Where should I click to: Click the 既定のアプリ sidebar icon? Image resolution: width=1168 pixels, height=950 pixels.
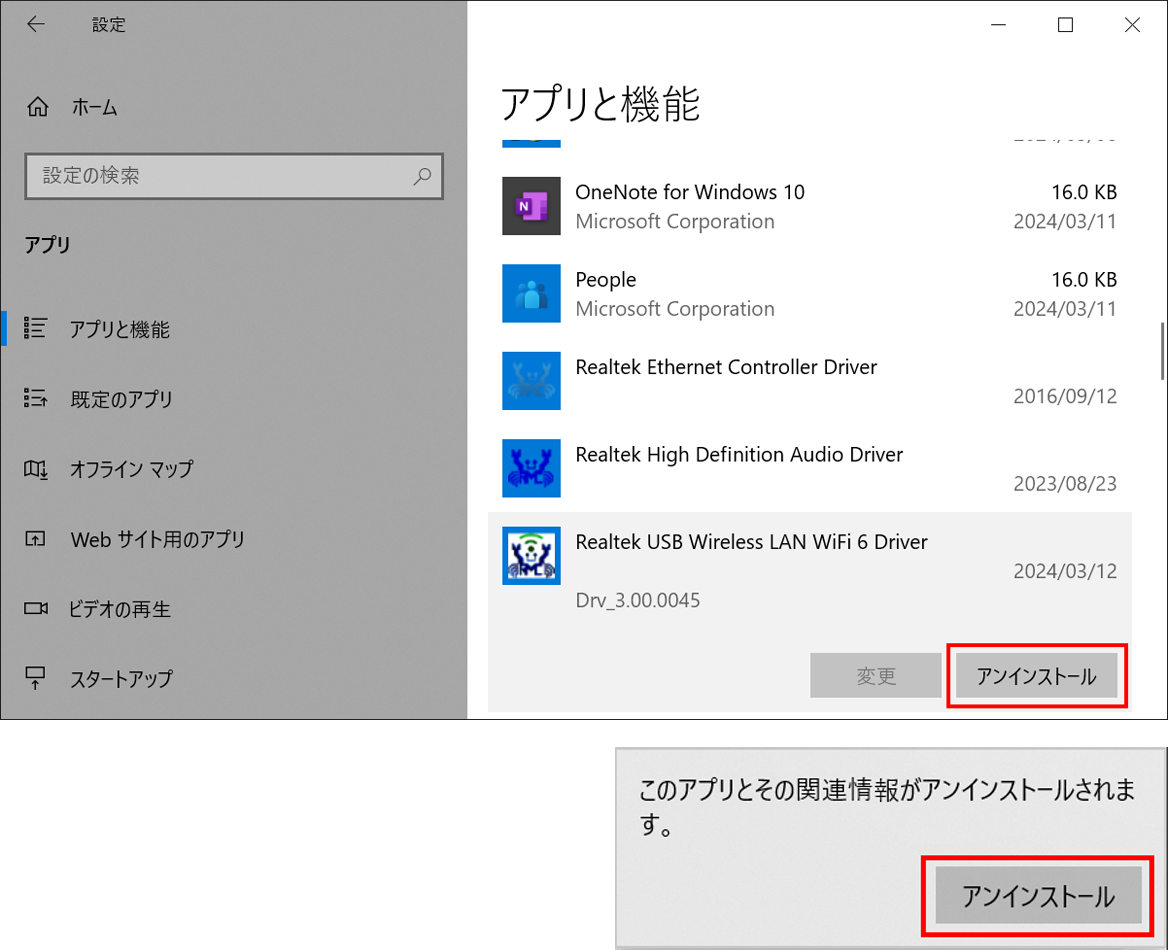[35, 398]
